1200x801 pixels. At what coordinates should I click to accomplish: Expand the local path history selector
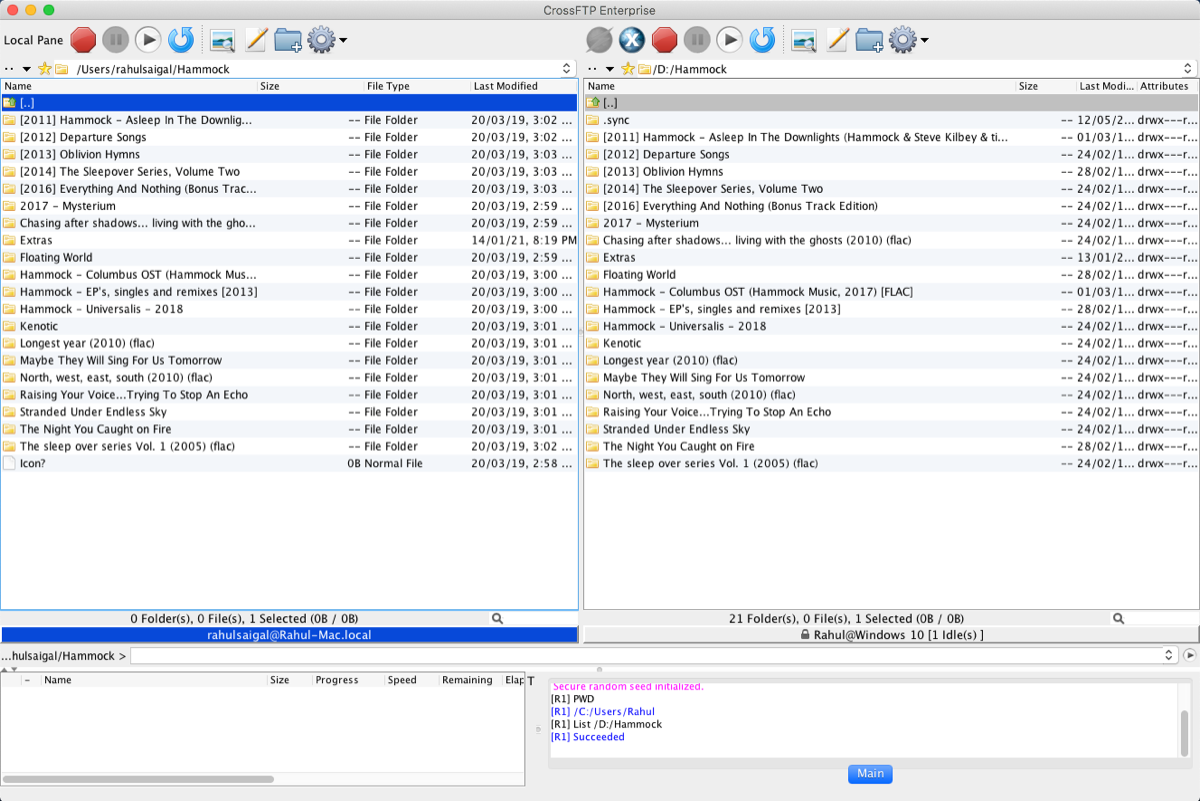tap(568, 68)
